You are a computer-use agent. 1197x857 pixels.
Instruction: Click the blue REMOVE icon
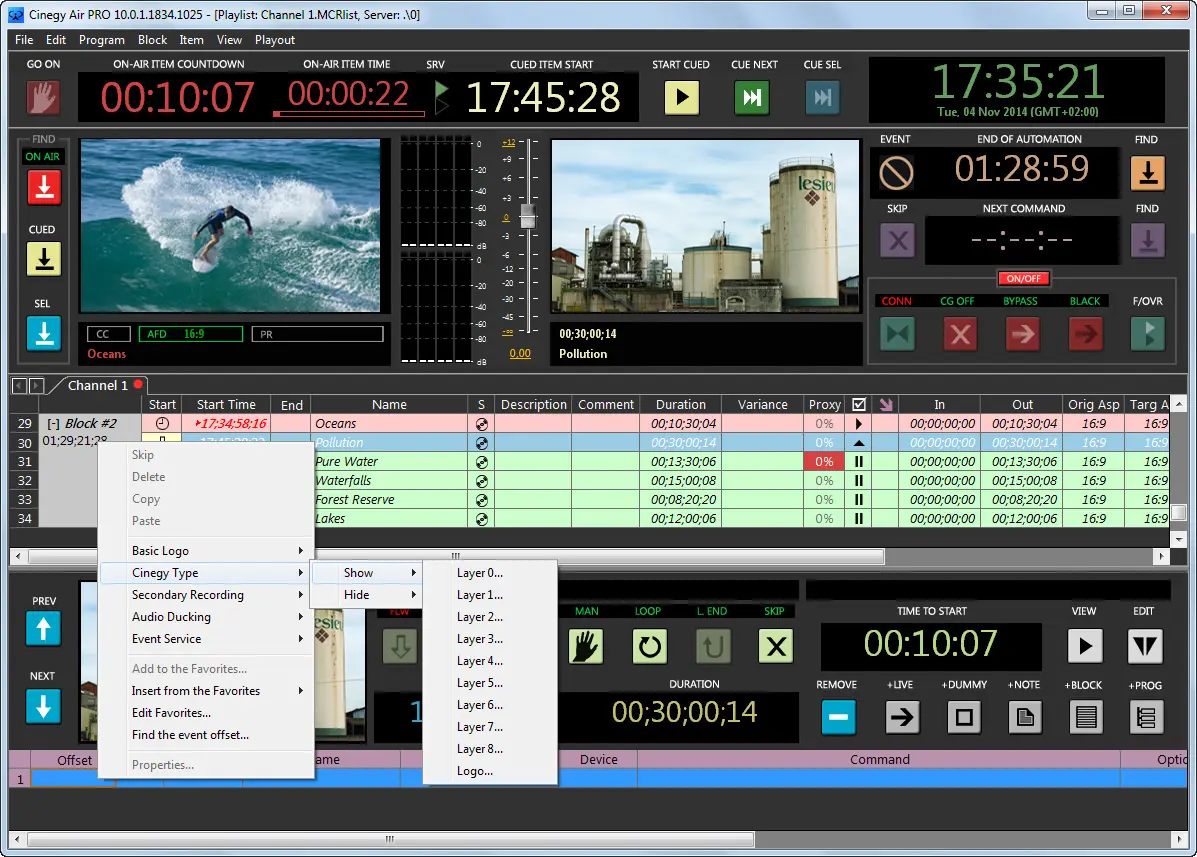point(838,717)
